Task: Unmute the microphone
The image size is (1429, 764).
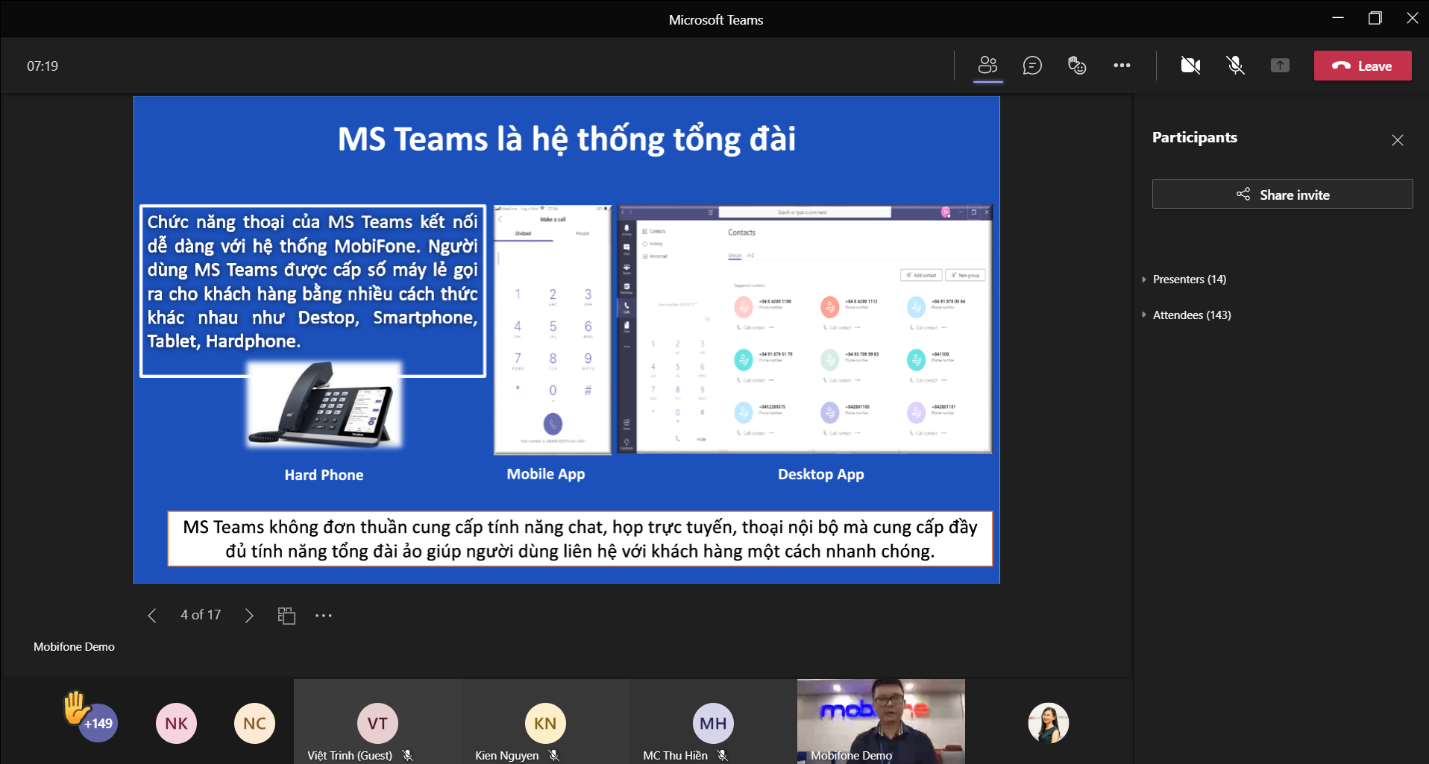Action: 1236,66
